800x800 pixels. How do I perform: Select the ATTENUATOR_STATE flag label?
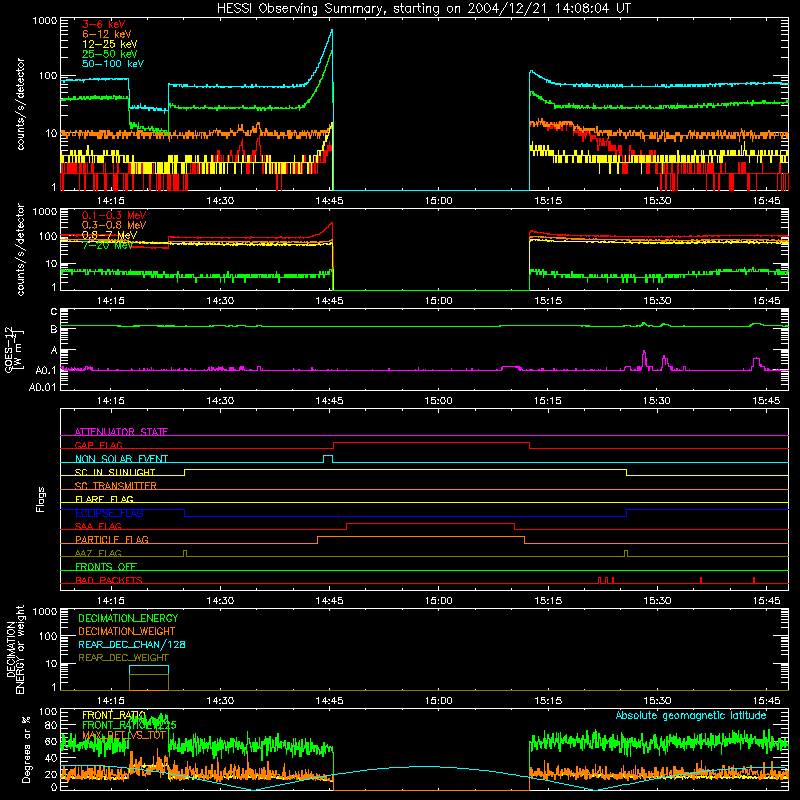[121, 432]
